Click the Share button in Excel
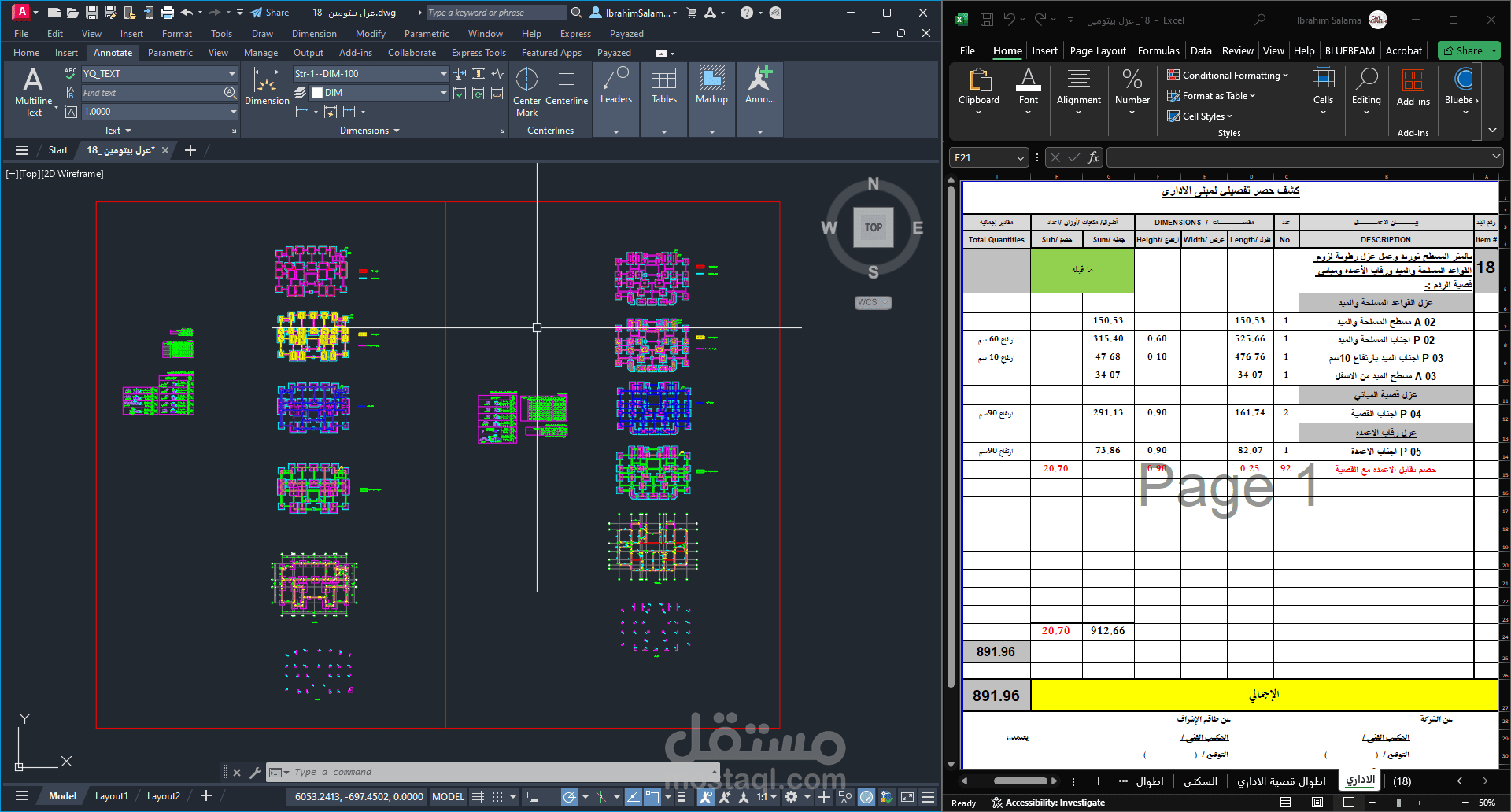Viewport: 1511px width, 812px height. pos(1469,50)
